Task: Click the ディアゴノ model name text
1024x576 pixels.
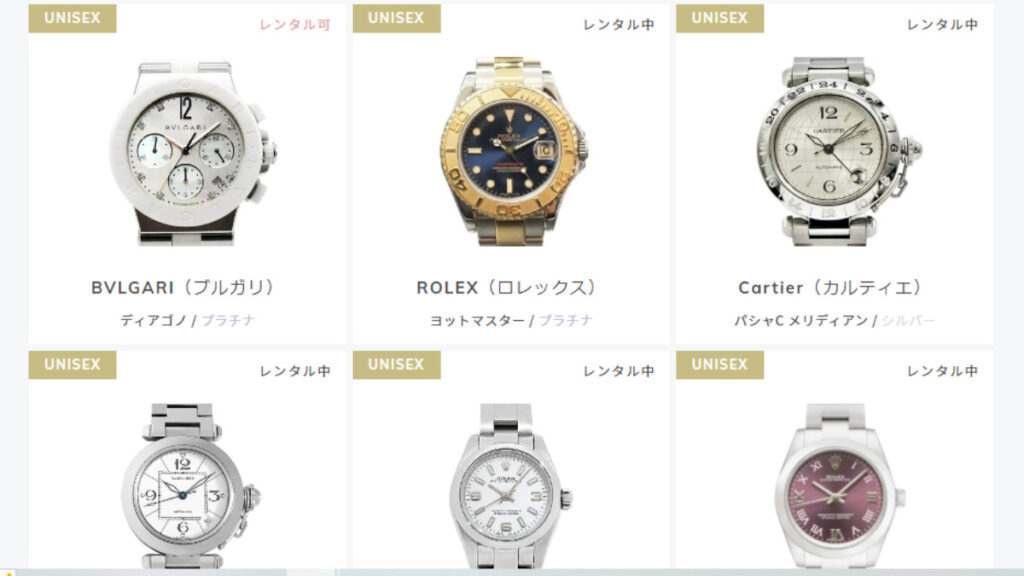Action: click(153, 320)
